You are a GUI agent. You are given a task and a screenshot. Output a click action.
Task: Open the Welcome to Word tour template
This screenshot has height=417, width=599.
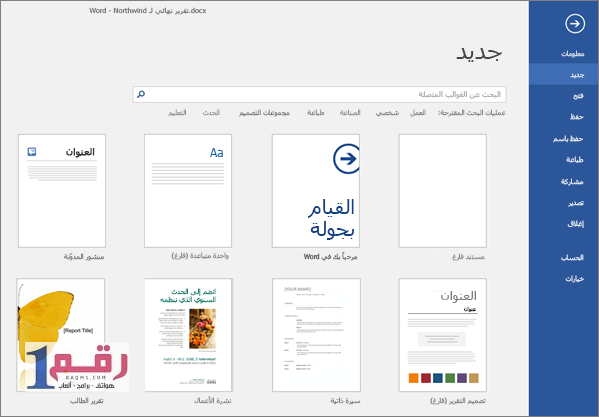[x=316, y=191]
